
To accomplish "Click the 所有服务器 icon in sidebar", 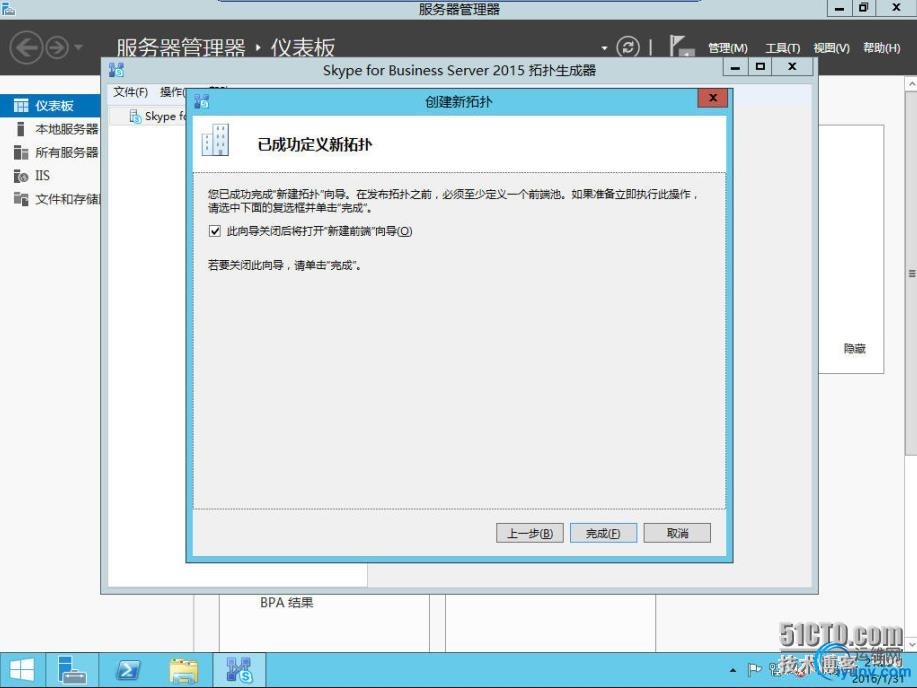I will 21,152.
